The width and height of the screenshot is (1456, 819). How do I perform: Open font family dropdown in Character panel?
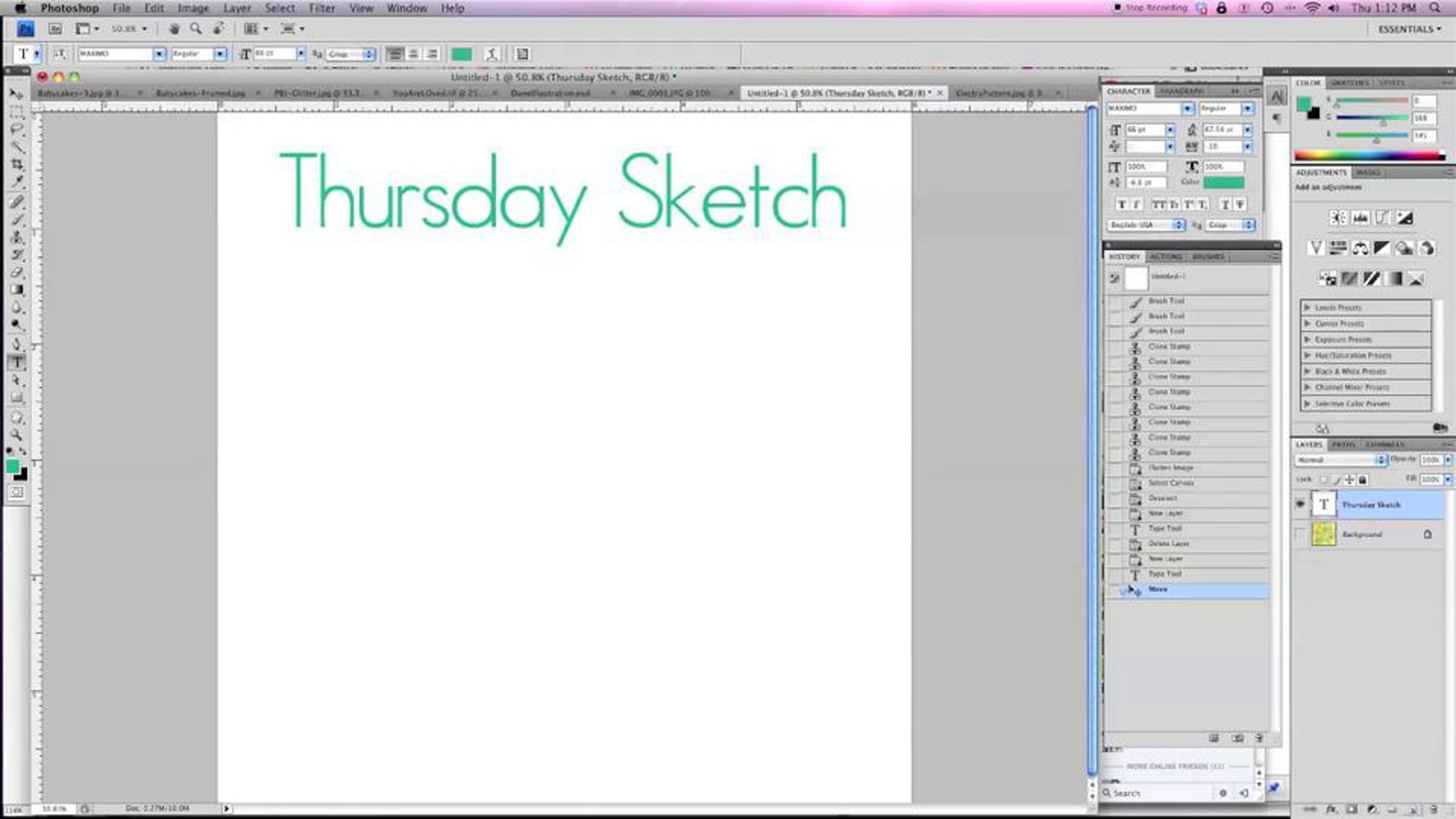(x=1187, y=109)
